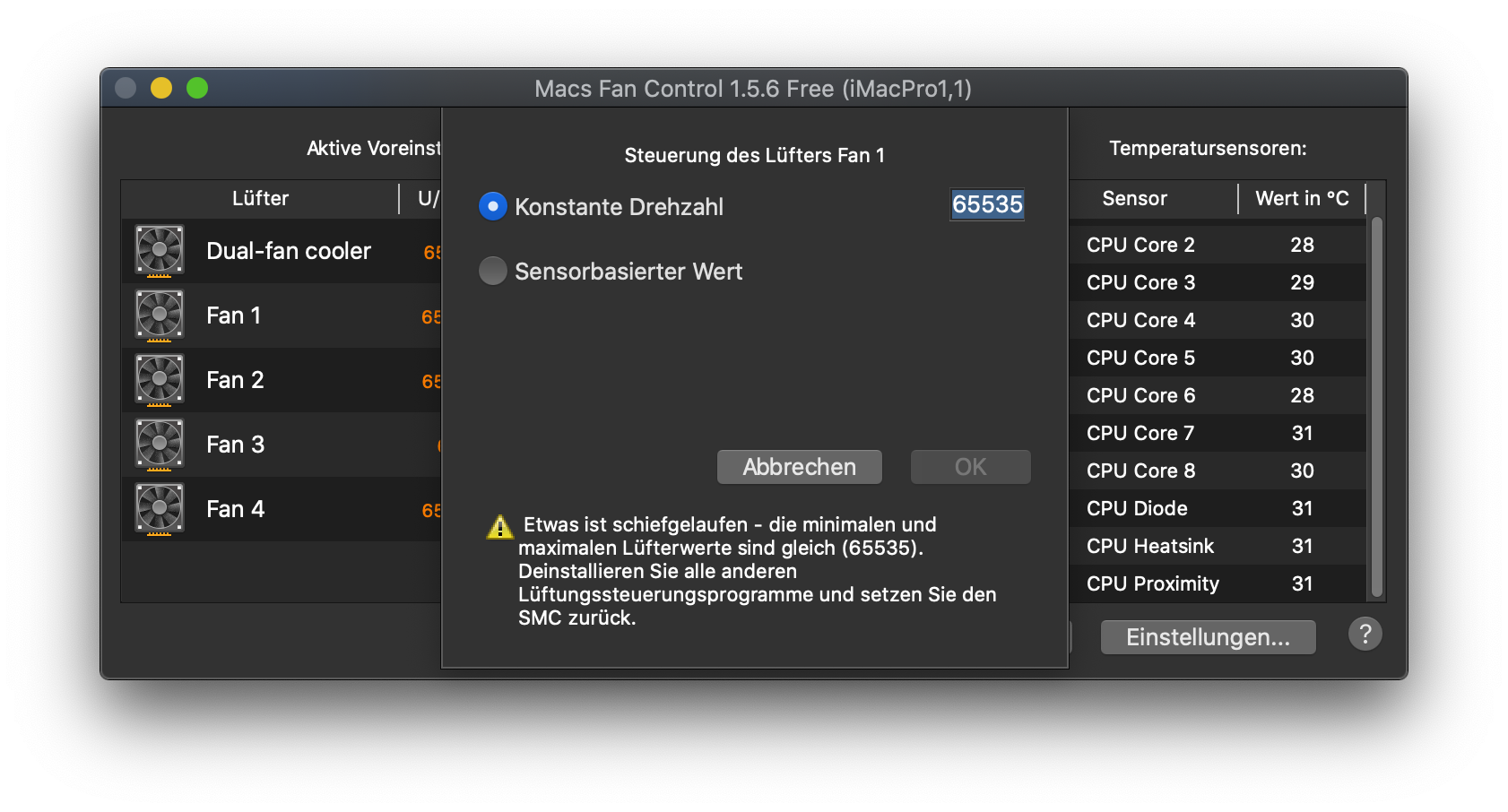
Task: Select Konstante Drehzahl radio option
Action: 493,206
